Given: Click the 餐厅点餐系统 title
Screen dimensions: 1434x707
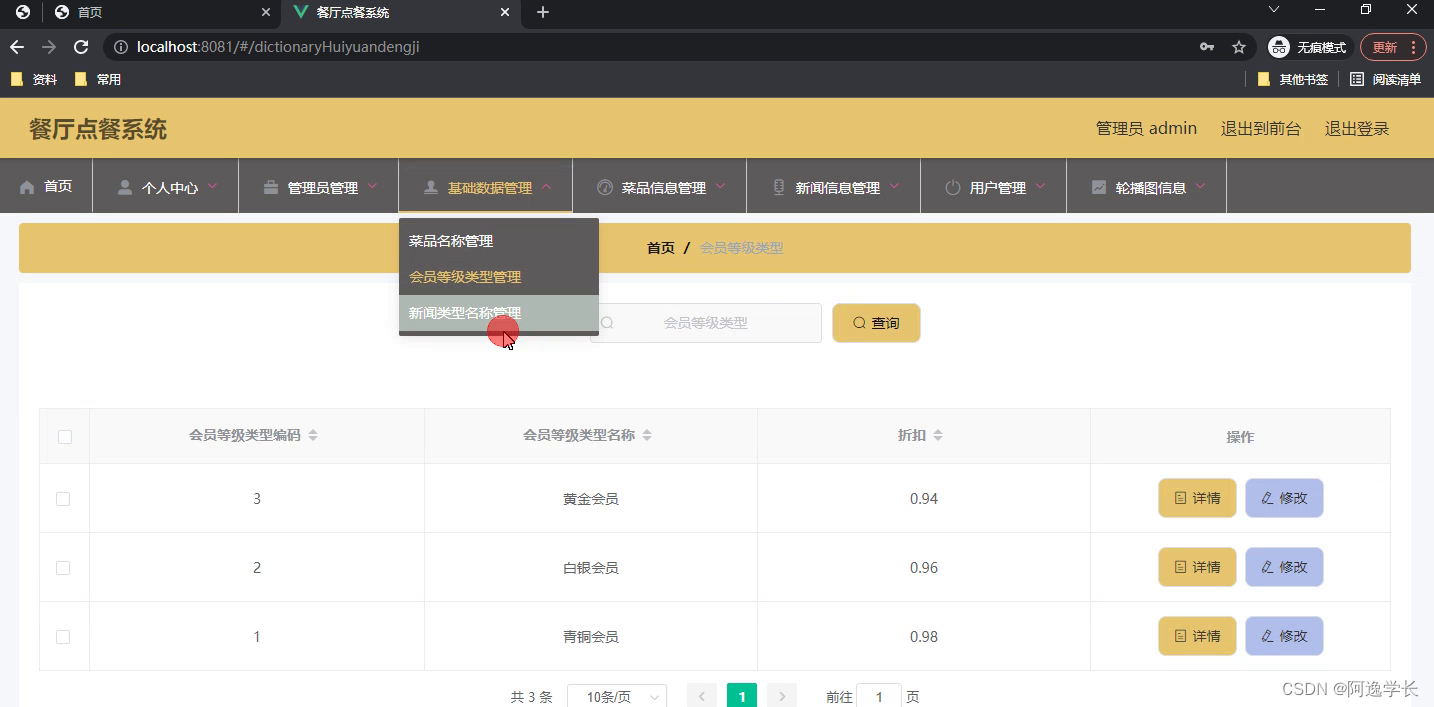Looking at the screenshot, I should coord(98,129).
